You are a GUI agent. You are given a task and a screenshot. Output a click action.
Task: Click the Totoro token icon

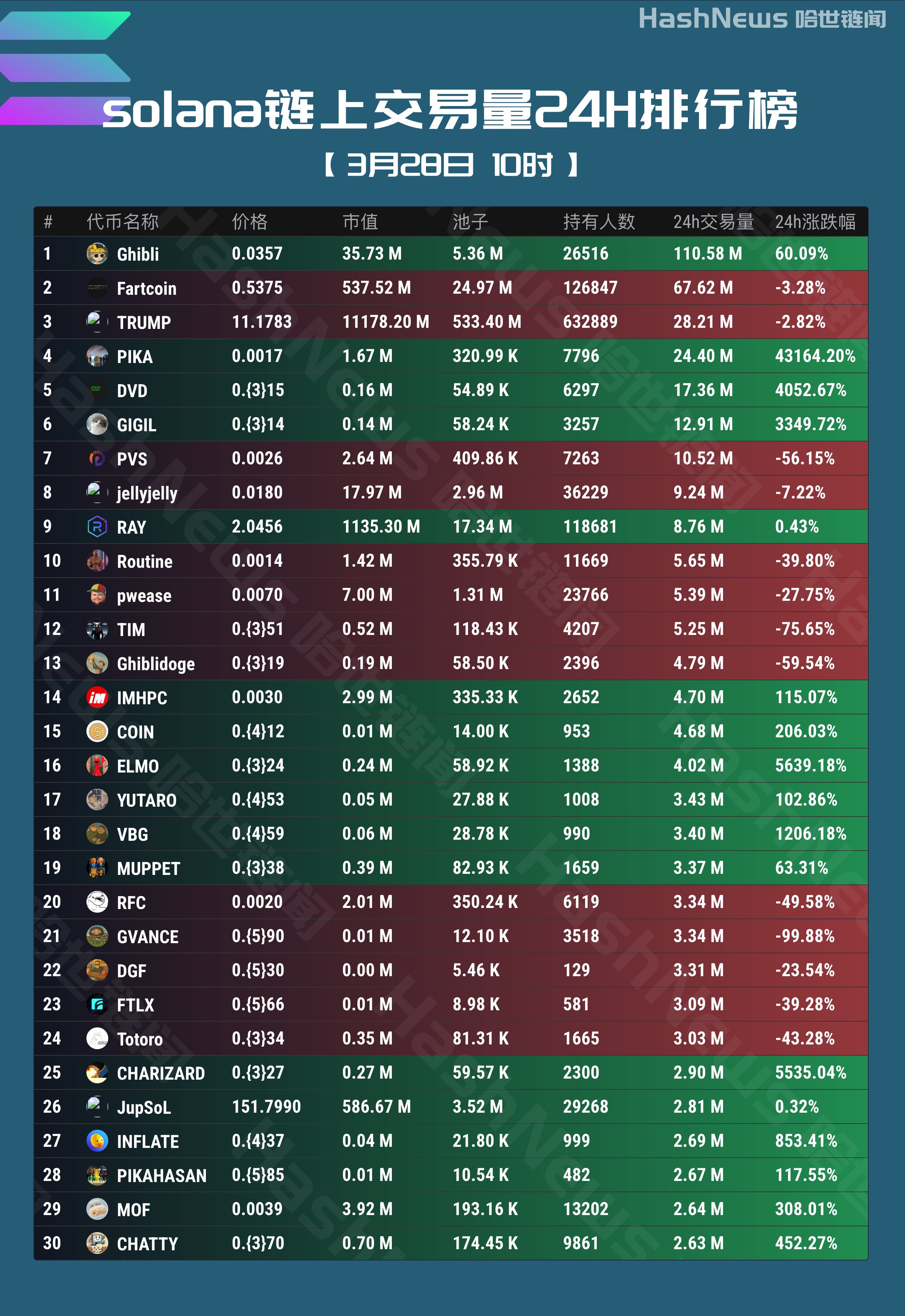[97, 1038]
